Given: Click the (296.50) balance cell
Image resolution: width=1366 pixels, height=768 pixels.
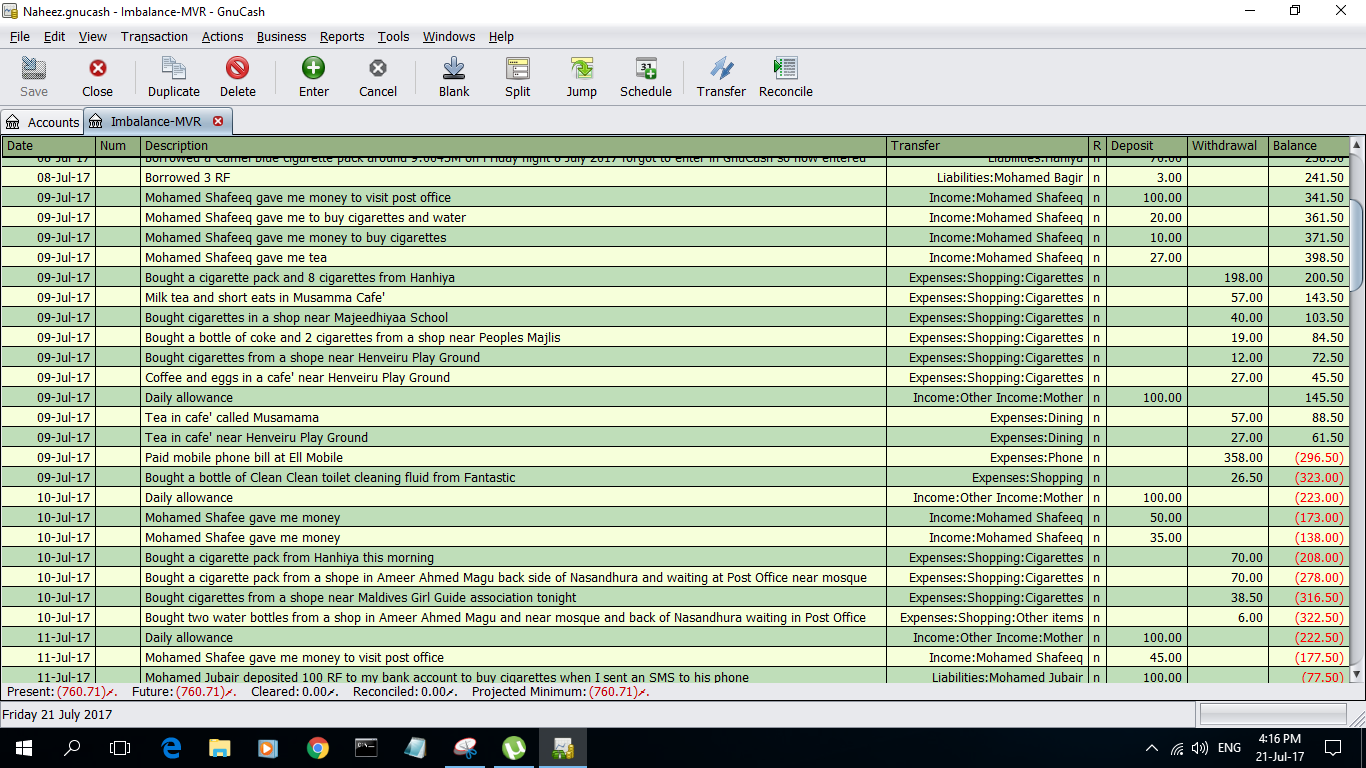Looking at the screenshot, I should pyautogui.click(x=1308, y=458).
